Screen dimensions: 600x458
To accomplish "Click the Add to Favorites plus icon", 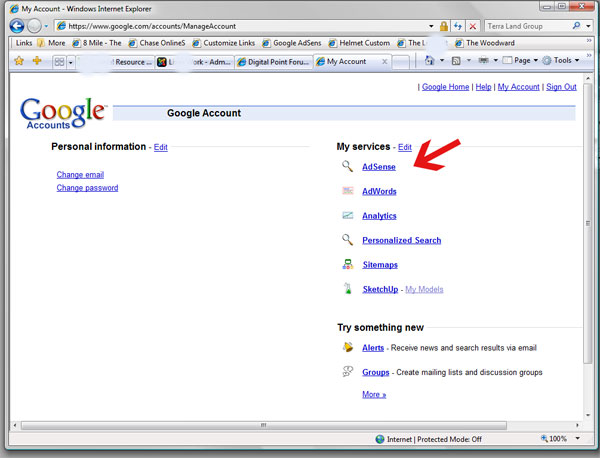I will pos(37,60).
